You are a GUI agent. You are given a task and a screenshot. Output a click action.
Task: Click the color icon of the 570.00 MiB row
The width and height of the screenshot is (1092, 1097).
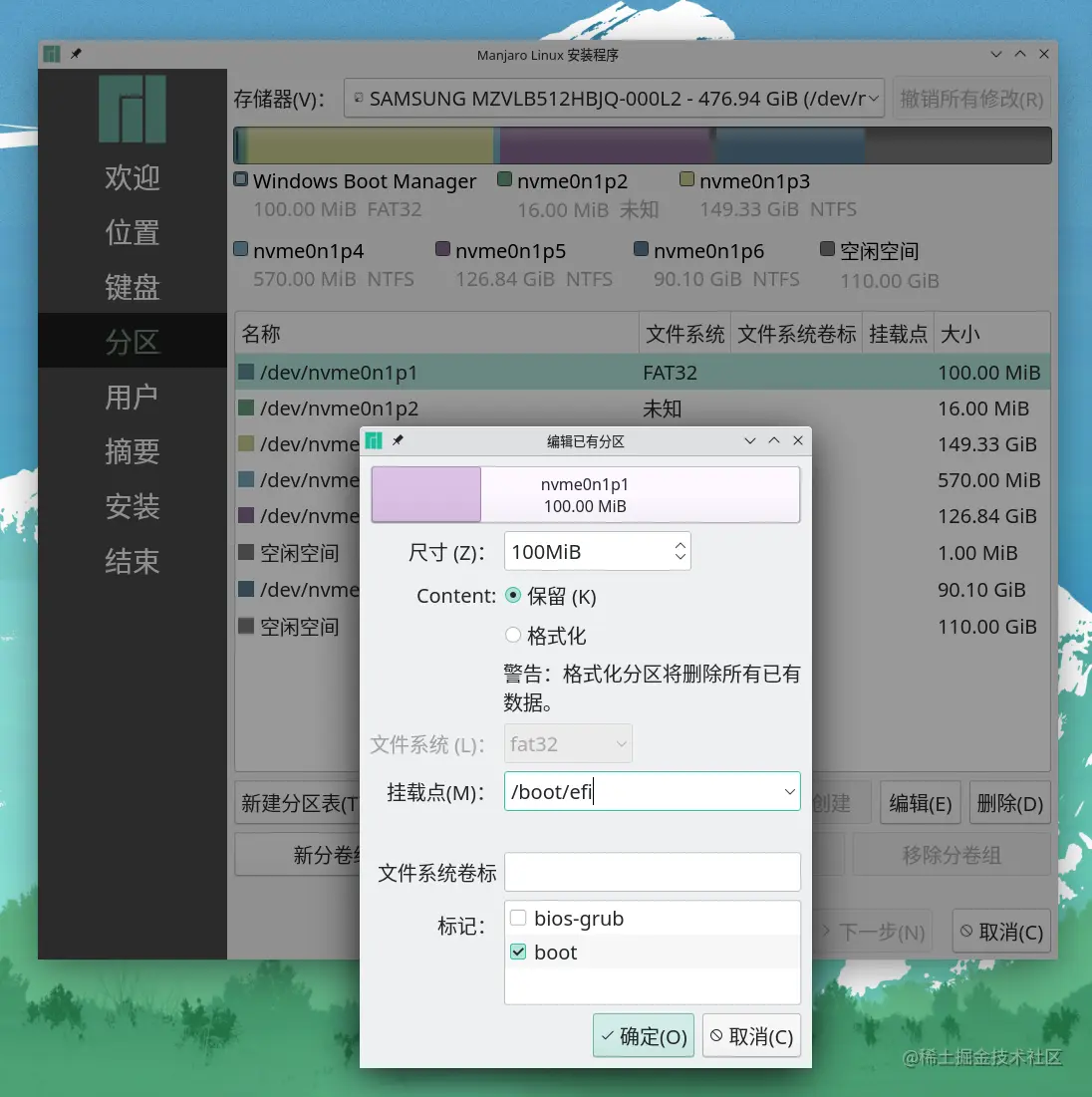pyautogui.click(x=246, y=479)
